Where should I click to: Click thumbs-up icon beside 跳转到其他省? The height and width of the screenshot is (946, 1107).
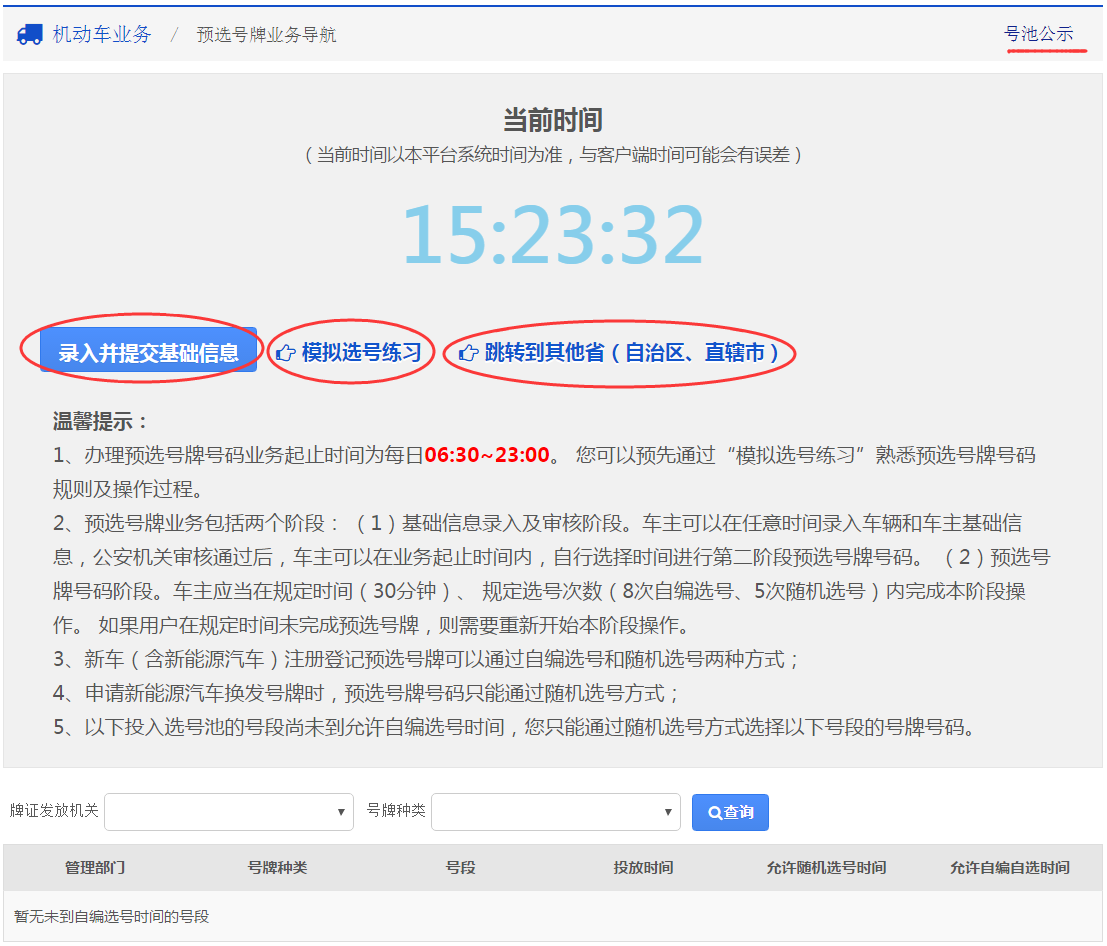click(x=469, y=352)
